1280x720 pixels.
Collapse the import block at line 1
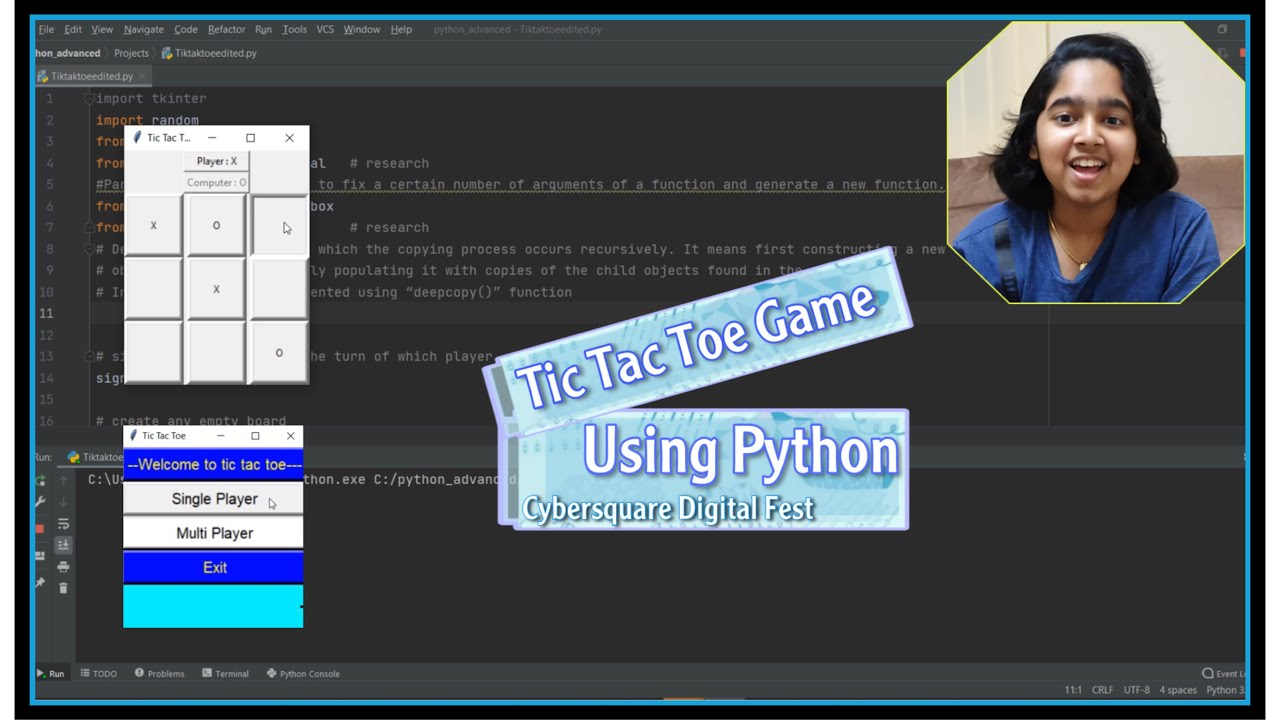[x=89, y=98]
